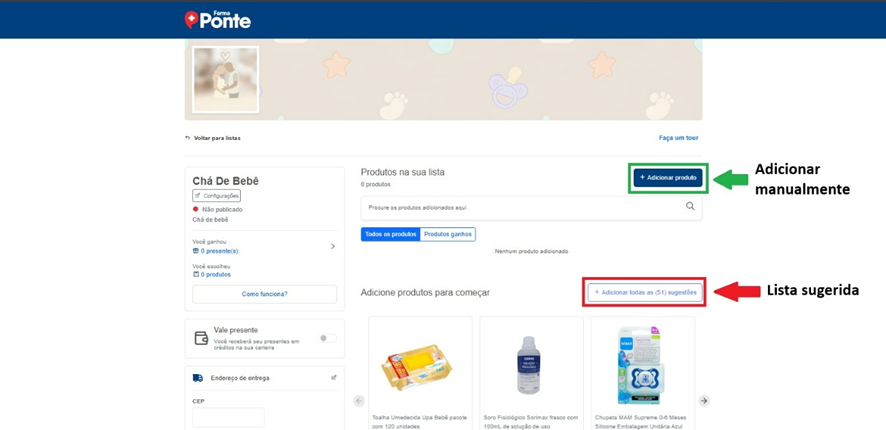Expand the Você ganhou chevron arrow
This screenshot has width=886, height=430.
pyautogui.click(x=333, y=246)
